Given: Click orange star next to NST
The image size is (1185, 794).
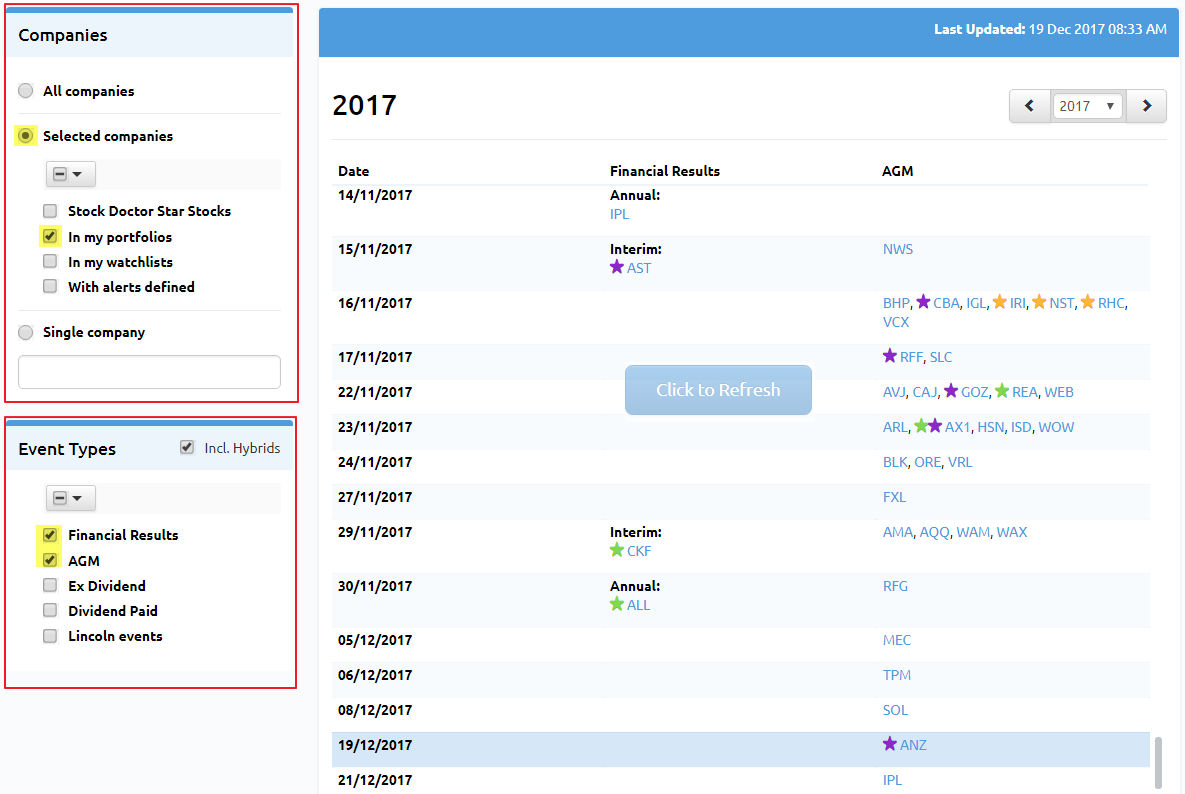Looking at the screenshot, I should tap(1039, 302).
